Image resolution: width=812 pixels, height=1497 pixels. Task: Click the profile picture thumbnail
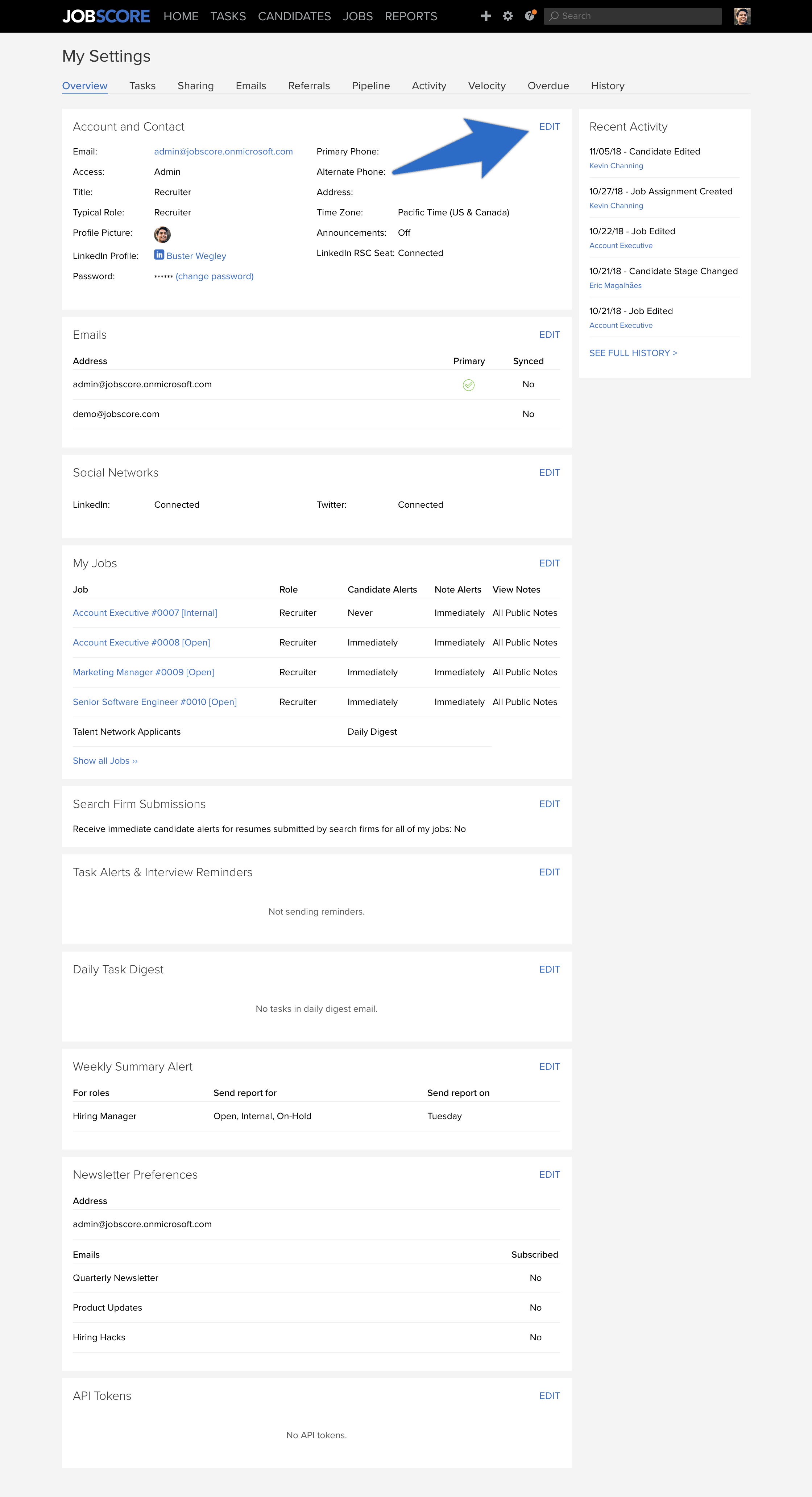pos(164,233)
